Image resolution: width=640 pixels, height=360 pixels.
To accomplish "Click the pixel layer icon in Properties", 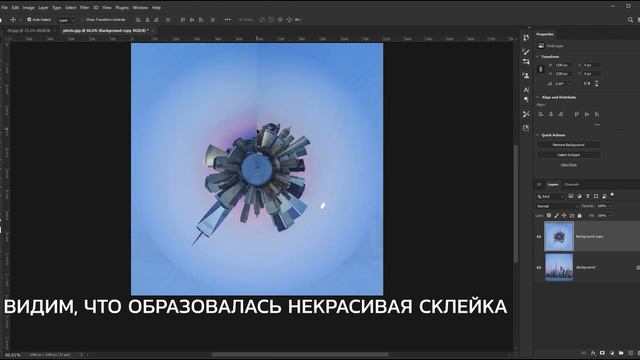I will pos(541,46).
